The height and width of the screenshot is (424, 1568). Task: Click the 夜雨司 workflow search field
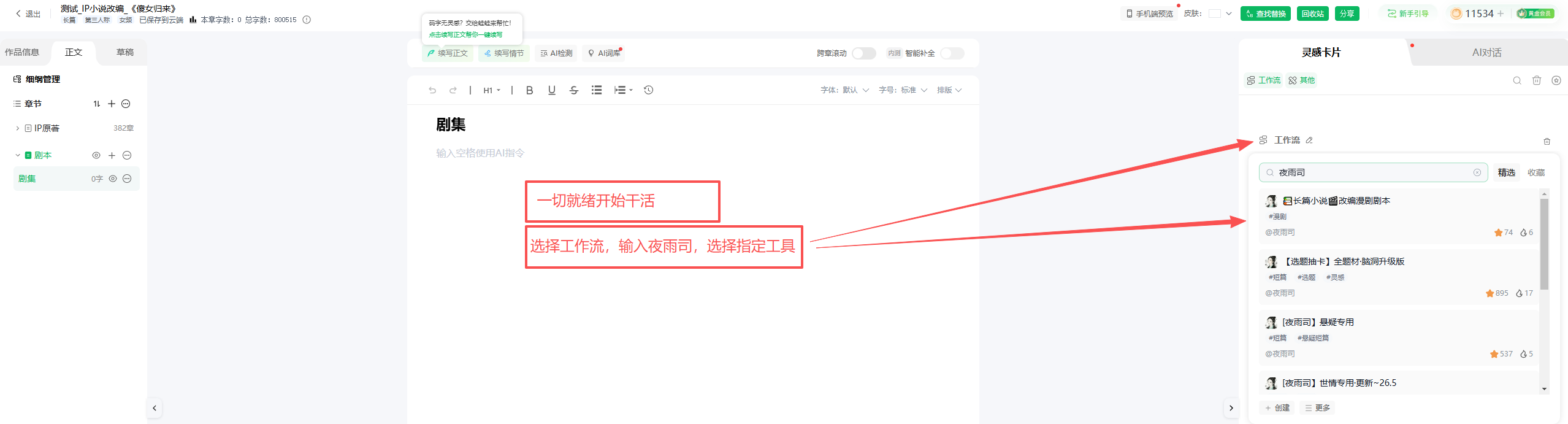[x=1374, y=172]
